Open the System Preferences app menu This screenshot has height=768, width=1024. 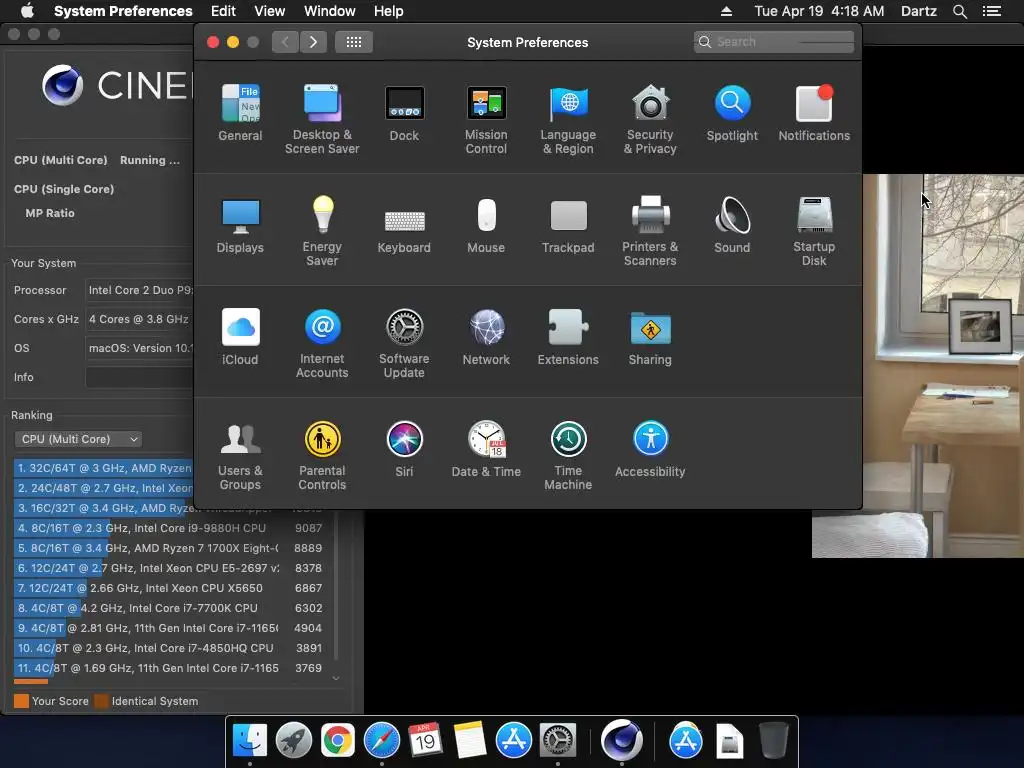click(x=123, y=11)
